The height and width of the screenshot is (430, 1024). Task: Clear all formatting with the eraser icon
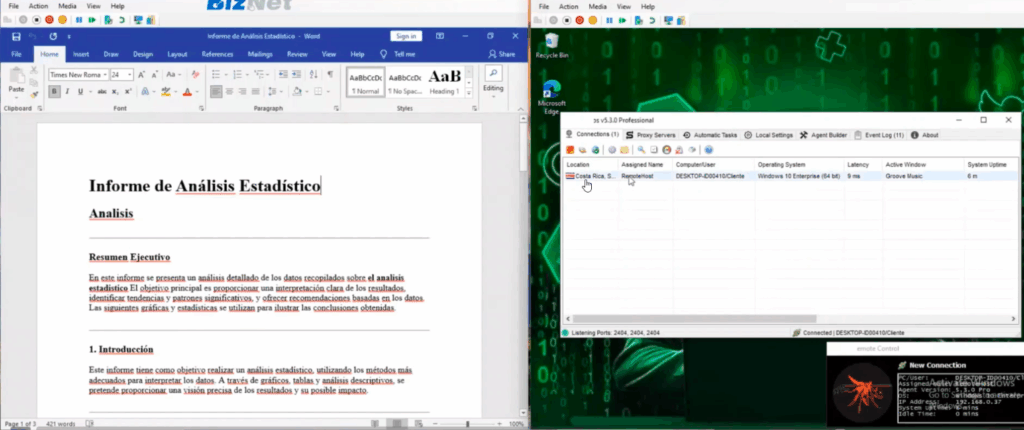pyautogui.click(x=194, y=75)
